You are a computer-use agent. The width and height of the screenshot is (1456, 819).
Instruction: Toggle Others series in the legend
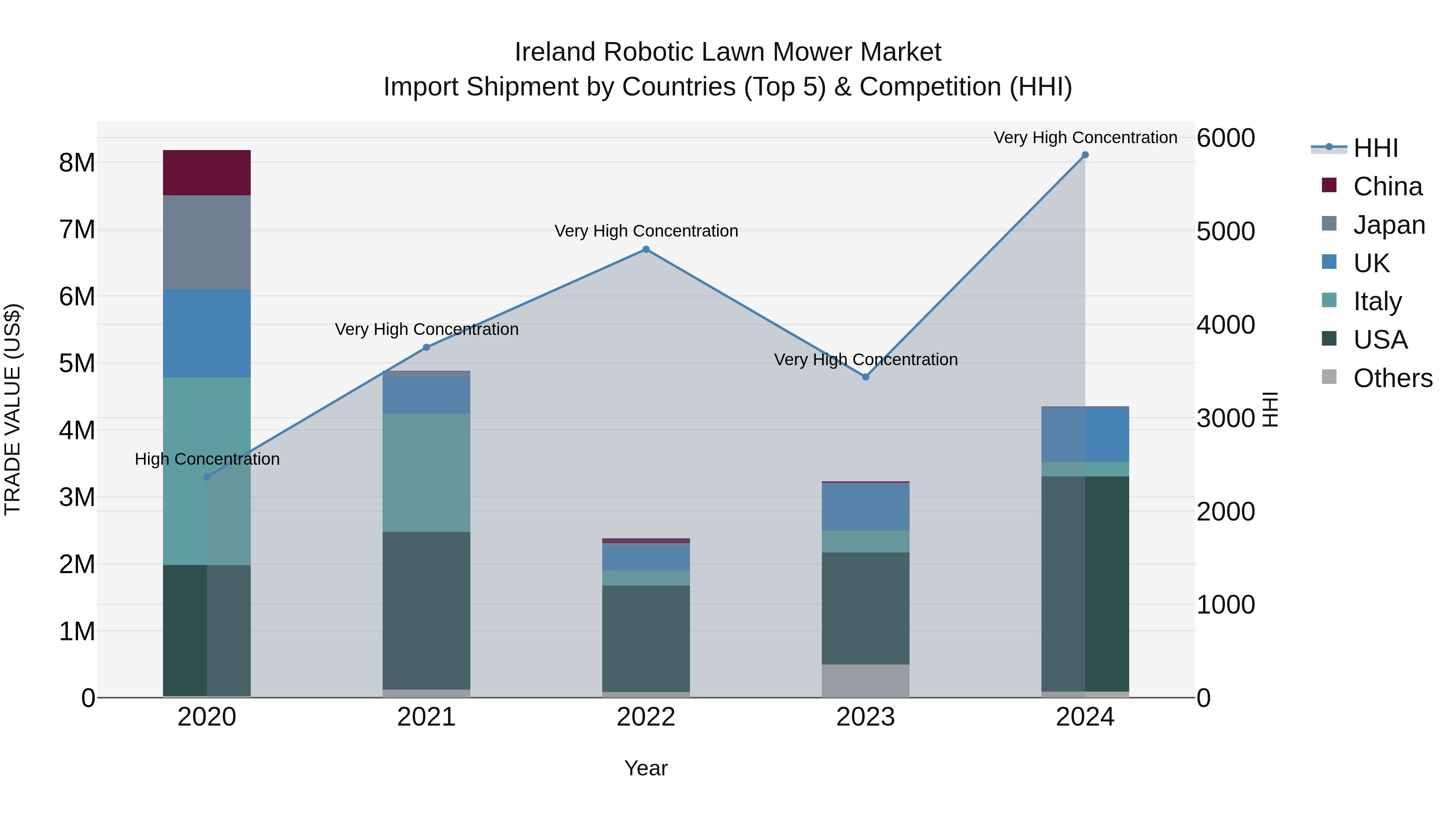pos(1377,378)
